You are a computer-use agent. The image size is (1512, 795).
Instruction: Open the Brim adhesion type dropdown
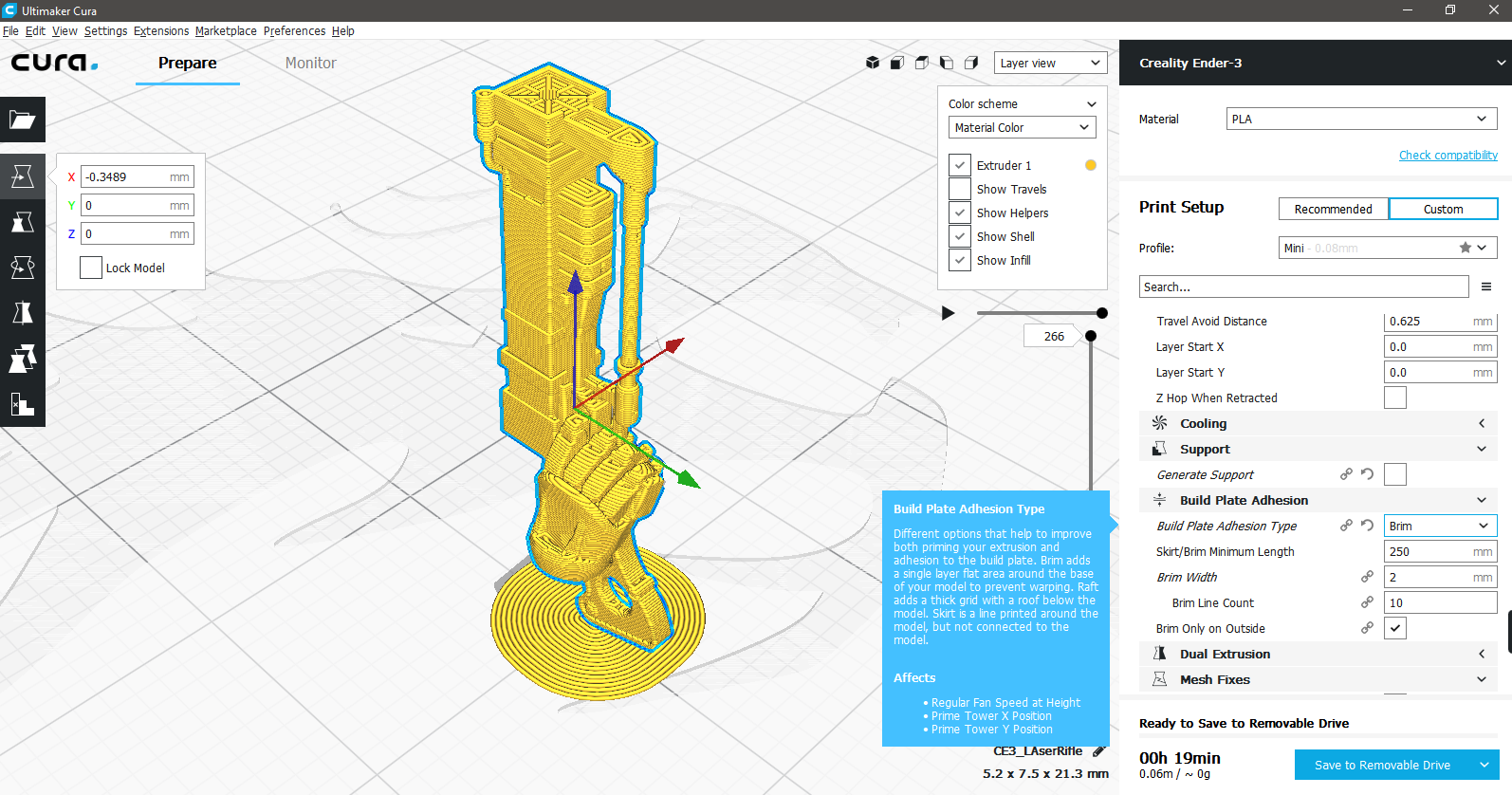[1441, 526]
